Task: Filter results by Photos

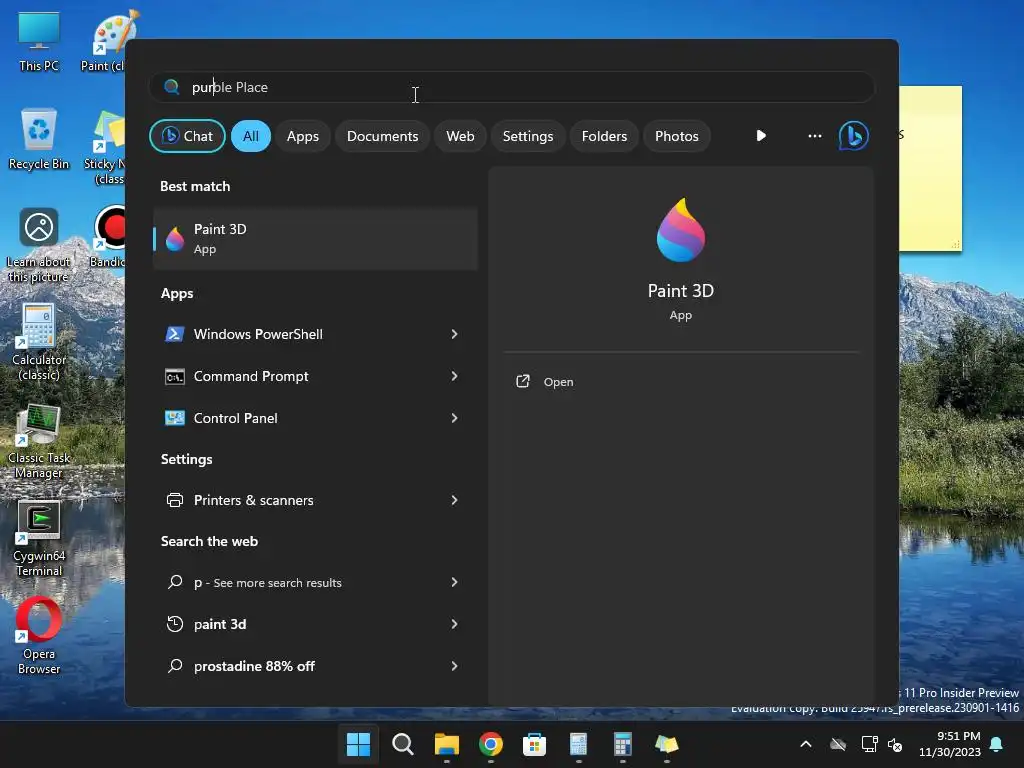Action: pos(677,136)
